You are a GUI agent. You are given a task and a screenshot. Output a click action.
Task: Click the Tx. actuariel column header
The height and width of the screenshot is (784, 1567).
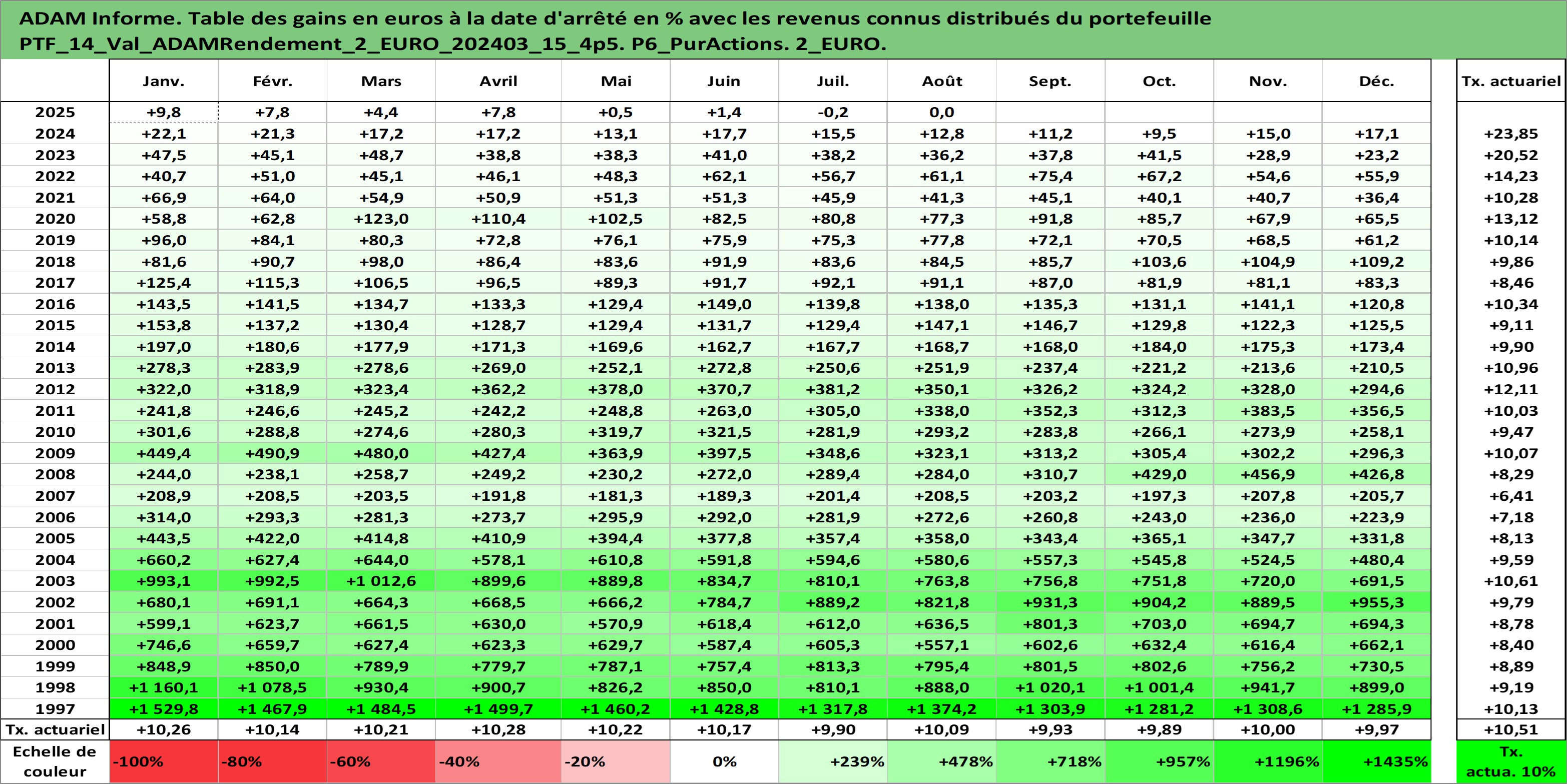click(1511, 81)
